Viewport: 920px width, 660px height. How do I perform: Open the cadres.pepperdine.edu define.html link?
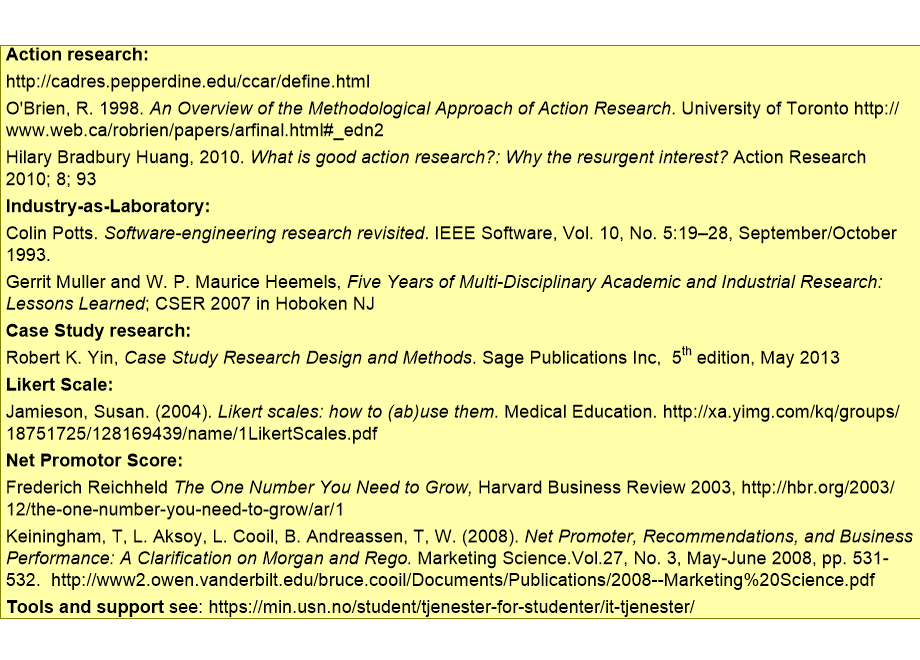click(x=188, y=82)
